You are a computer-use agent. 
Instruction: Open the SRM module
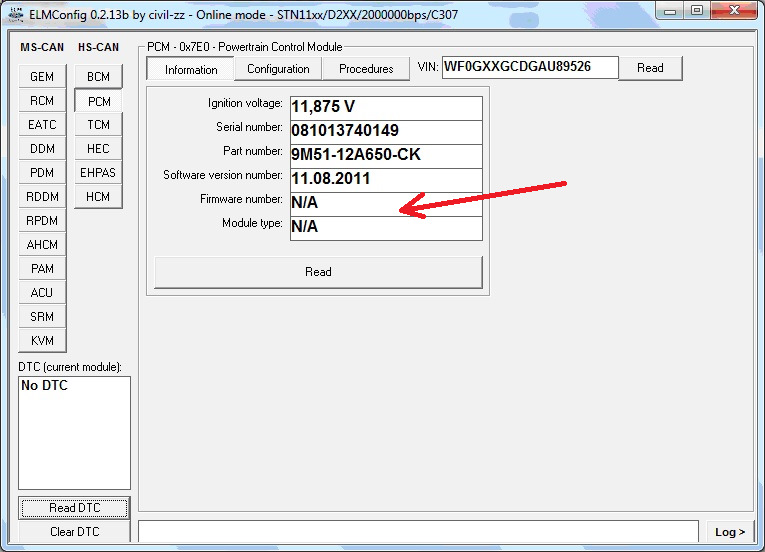[42, 316]
